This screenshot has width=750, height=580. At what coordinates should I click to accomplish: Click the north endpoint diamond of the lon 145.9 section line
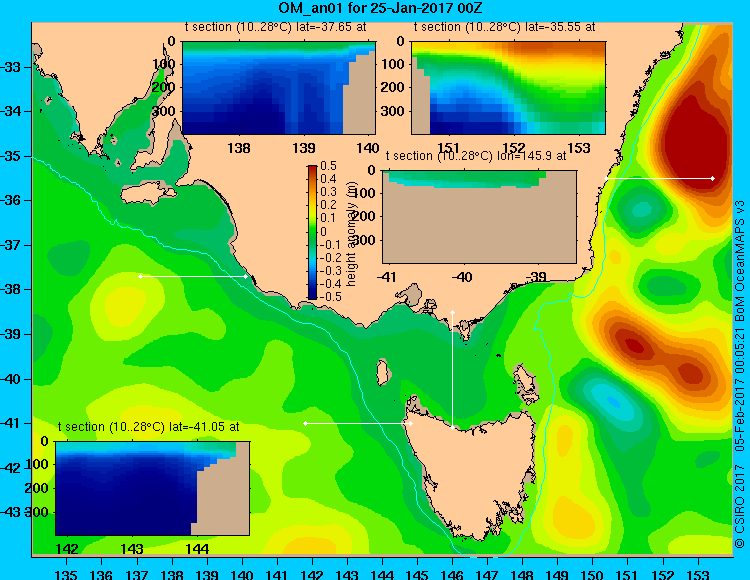tap(452, 312)
